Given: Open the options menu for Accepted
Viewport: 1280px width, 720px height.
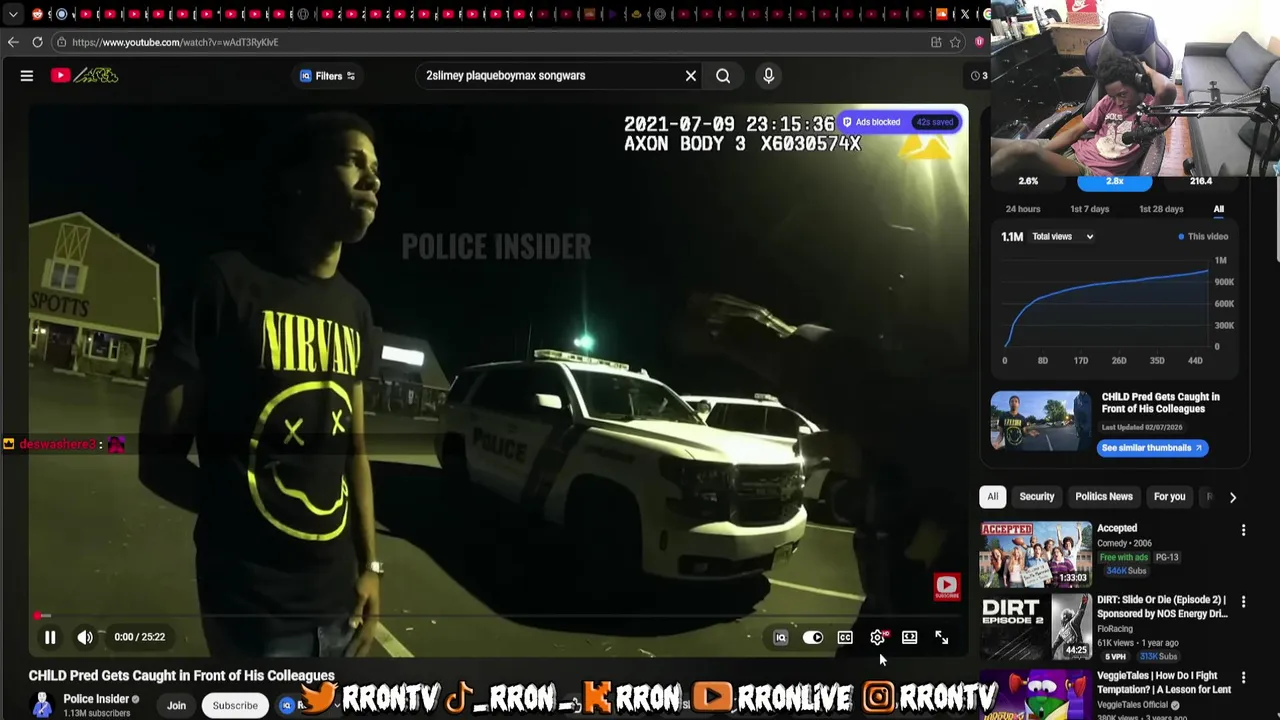Looking at the screenshot, I should tap(1243, 530).
